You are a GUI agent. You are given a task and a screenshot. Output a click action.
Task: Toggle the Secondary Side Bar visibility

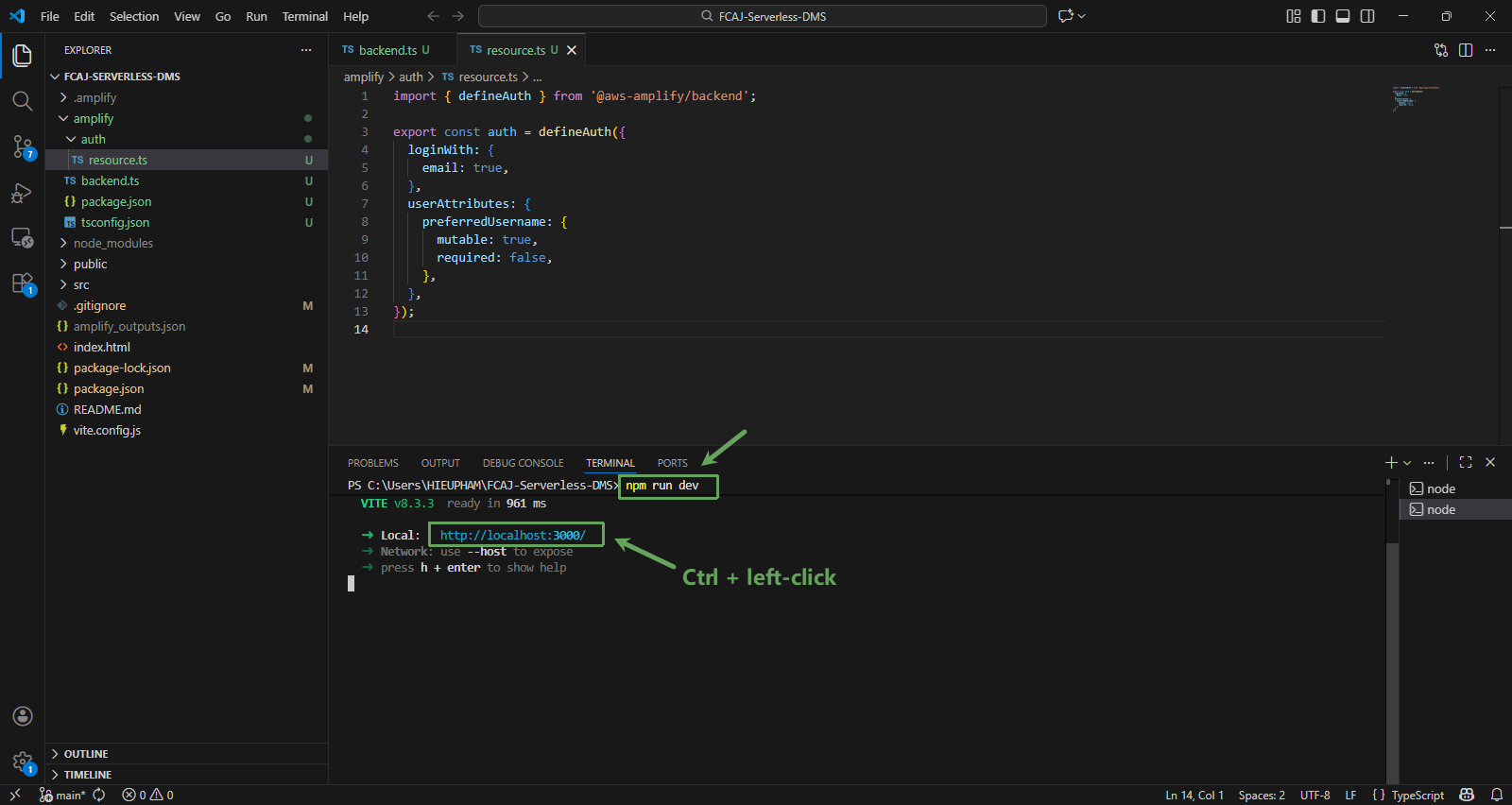(x=1367, y=16)
